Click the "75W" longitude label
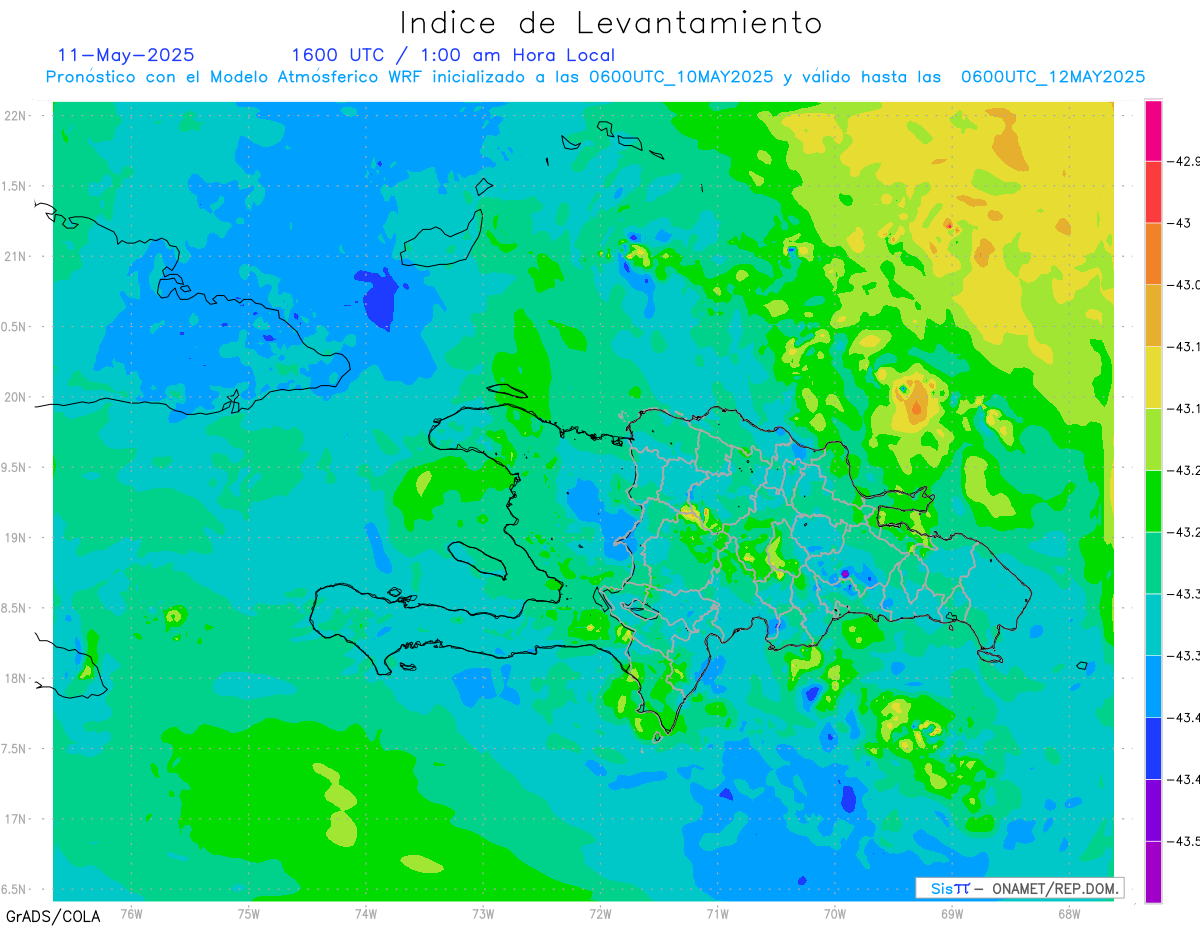Screen dimensions: 1200x927 (x=249, y=913)
